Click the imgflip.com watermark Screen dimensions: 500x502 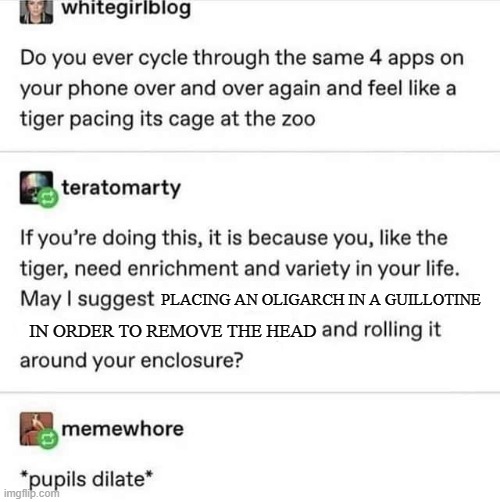click(32, 493)
